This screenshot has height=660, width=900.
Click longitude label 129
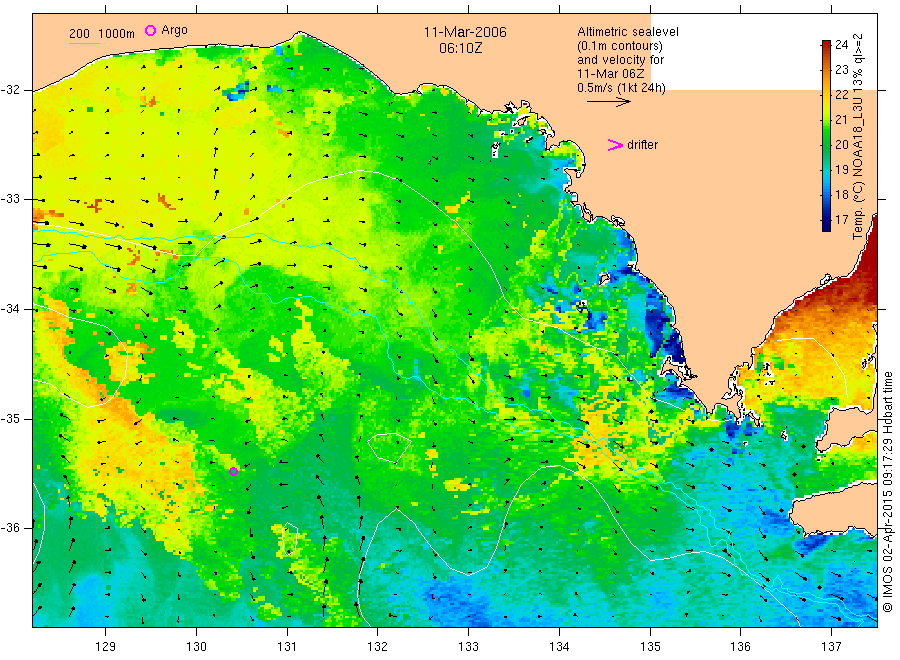click(x=106, y=647)
